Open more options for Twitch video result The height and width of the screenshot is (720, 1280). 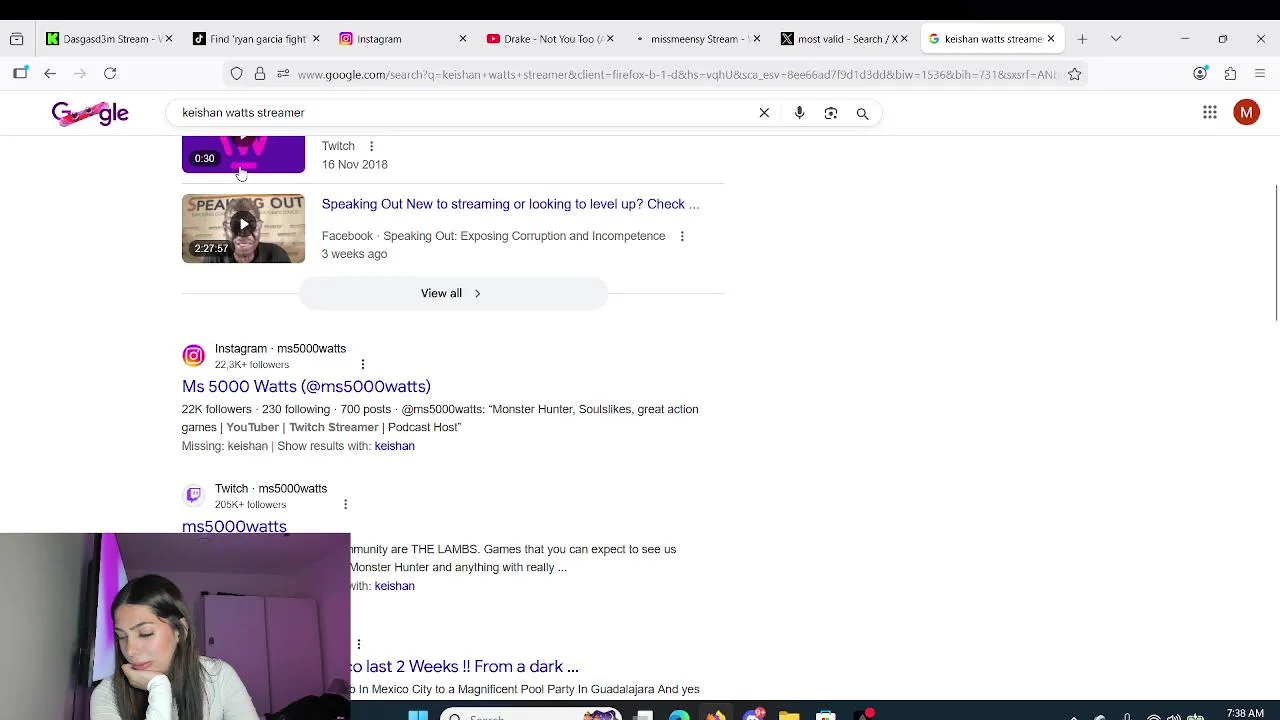(x=371, y=146)
